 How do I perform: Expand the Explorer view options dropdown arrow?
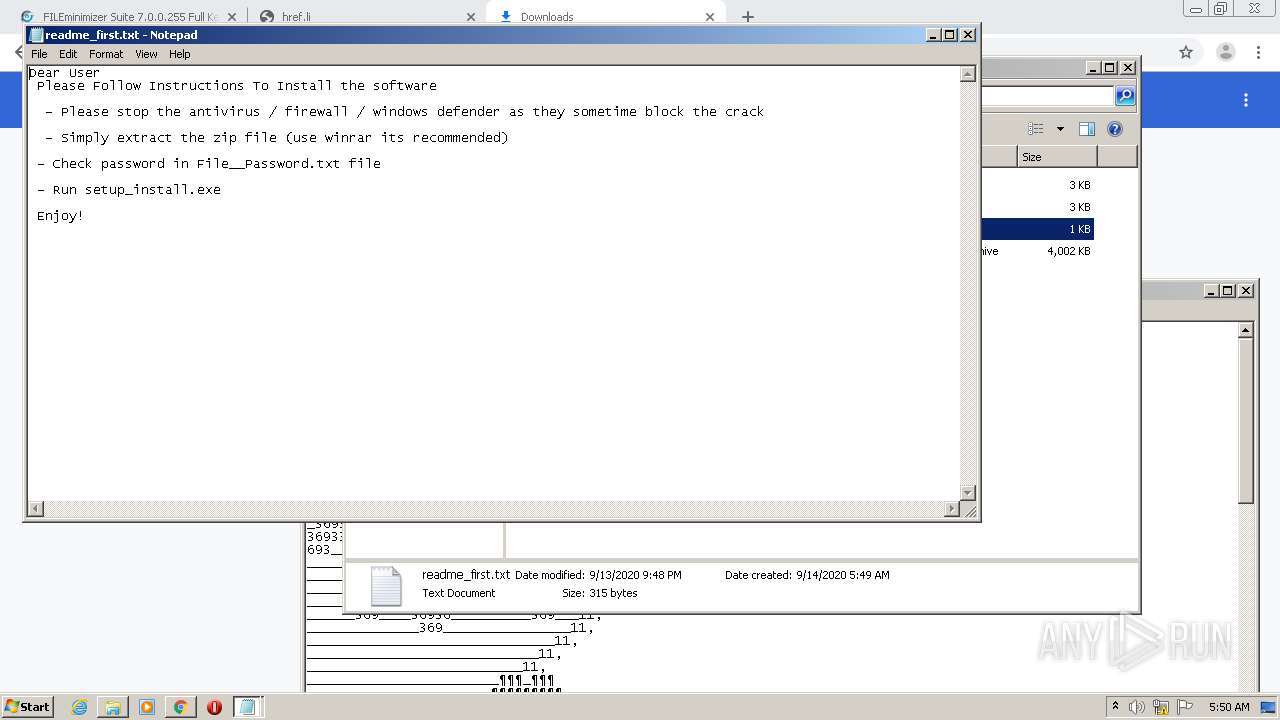pyautogui.click(x=1059, y=129)
